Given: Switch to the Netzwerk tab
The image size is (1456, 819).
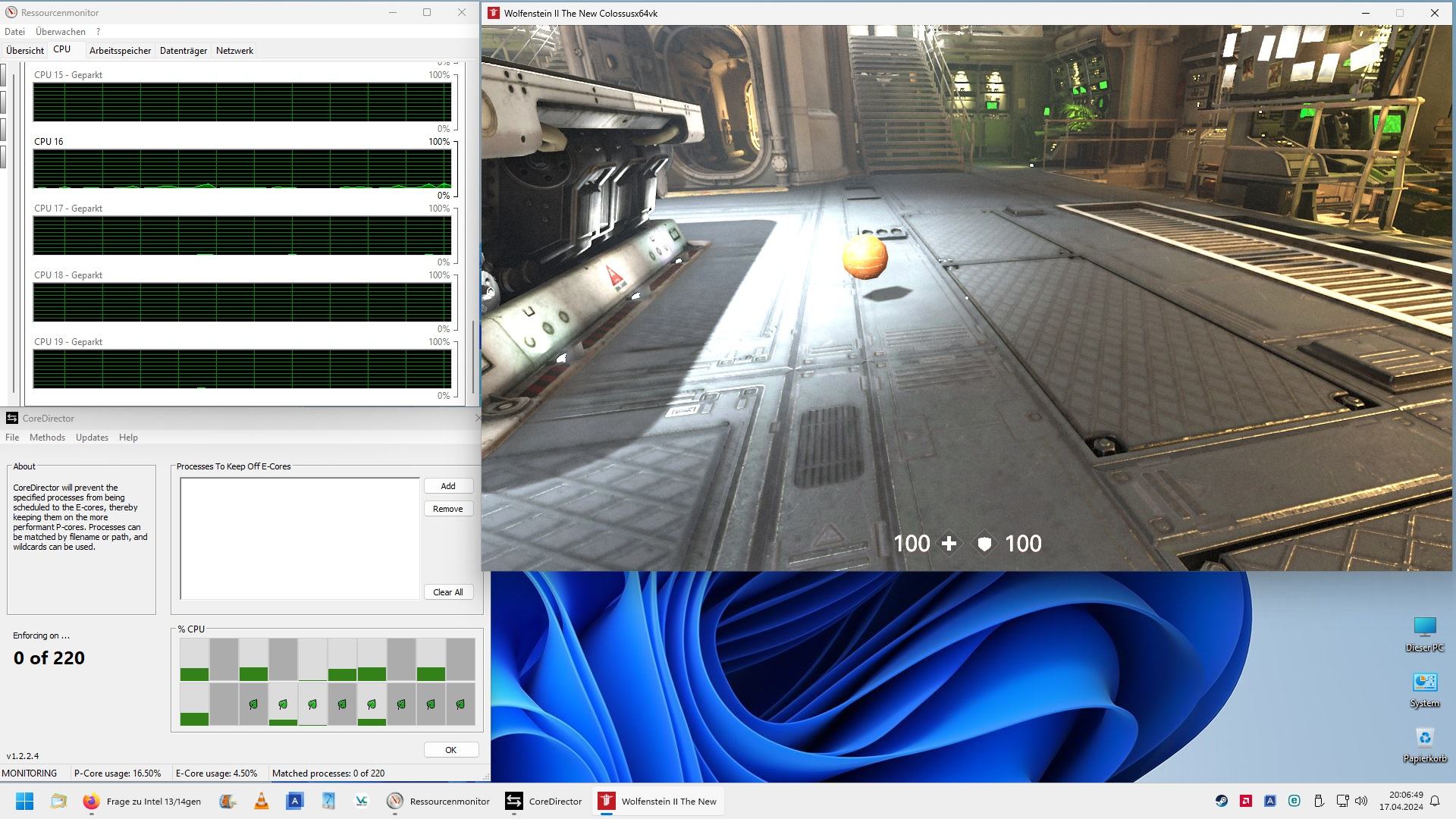Looking at the screenshot, I should 234,51.
